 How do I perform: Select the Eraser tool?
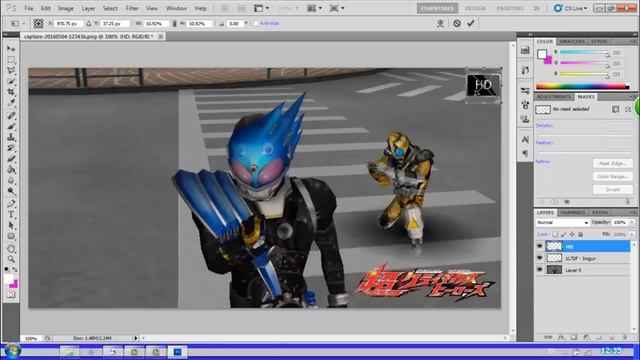pos(11,159)
